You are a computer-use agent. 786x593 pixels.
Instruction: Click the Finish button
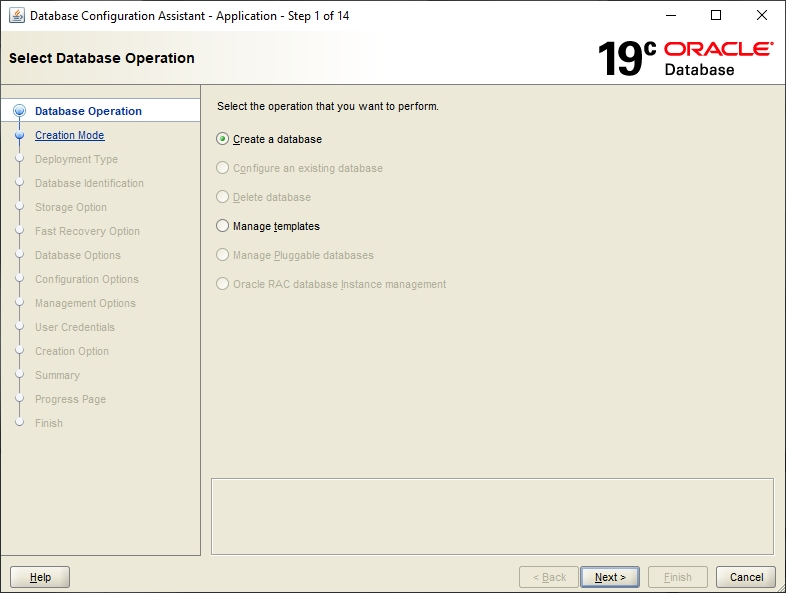(x=677, y=577)
